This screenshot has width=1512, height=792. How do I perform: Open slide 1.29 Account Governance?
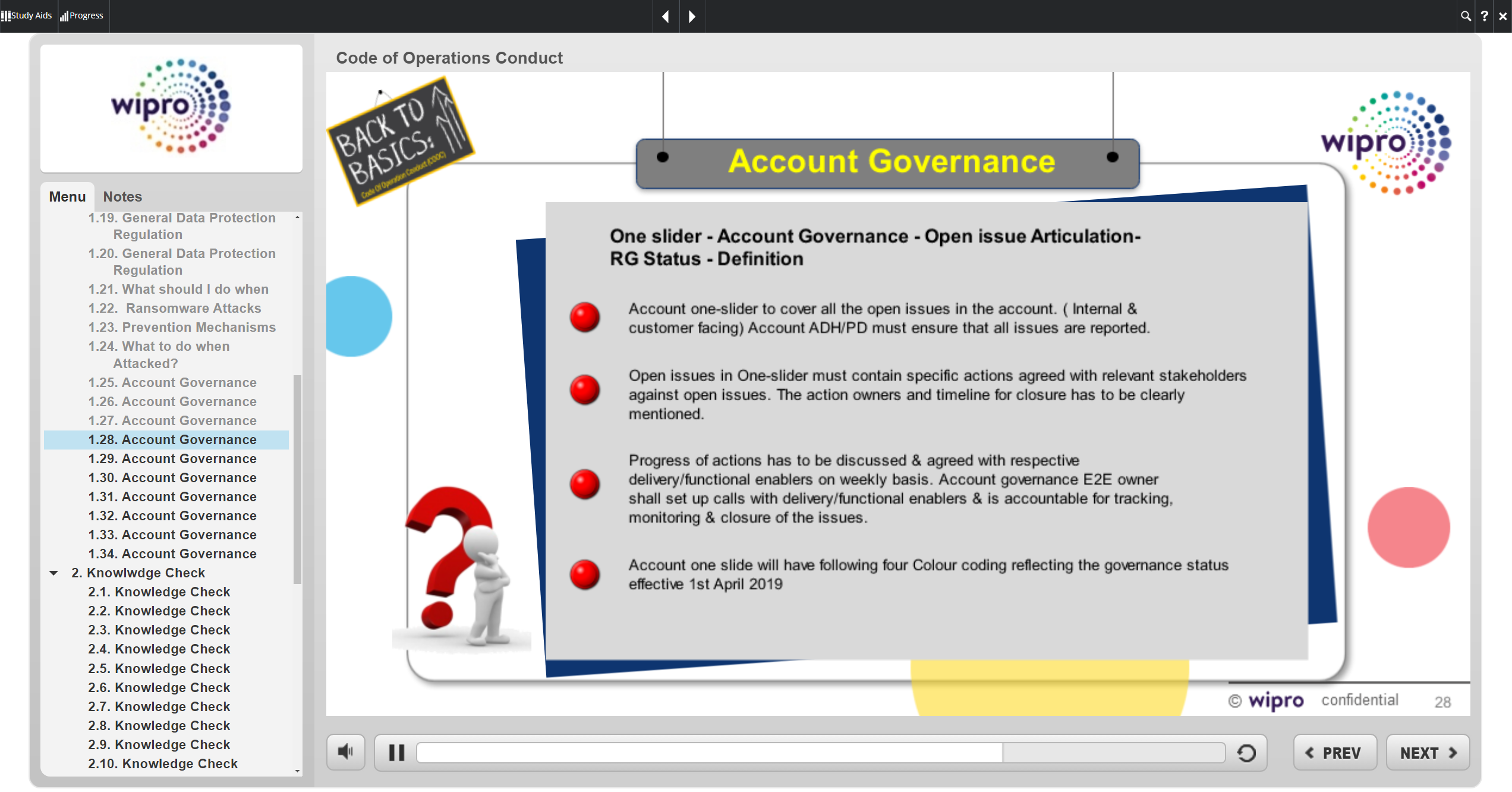[x=172, y=458]
